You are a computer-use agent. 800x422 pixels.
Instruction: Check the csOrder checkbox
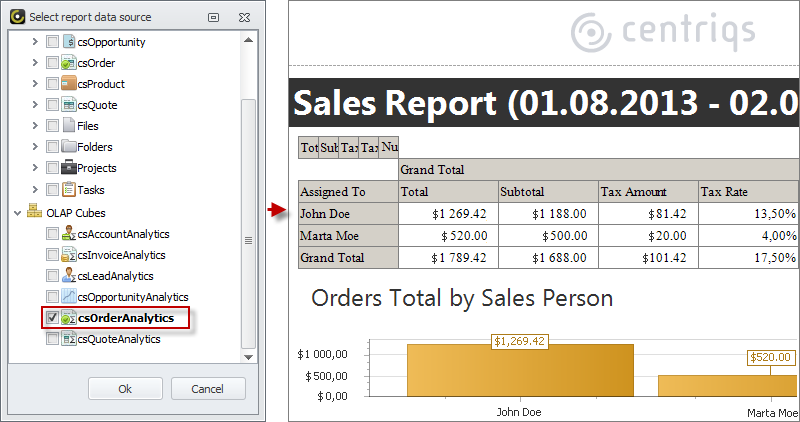click(52, 62)
